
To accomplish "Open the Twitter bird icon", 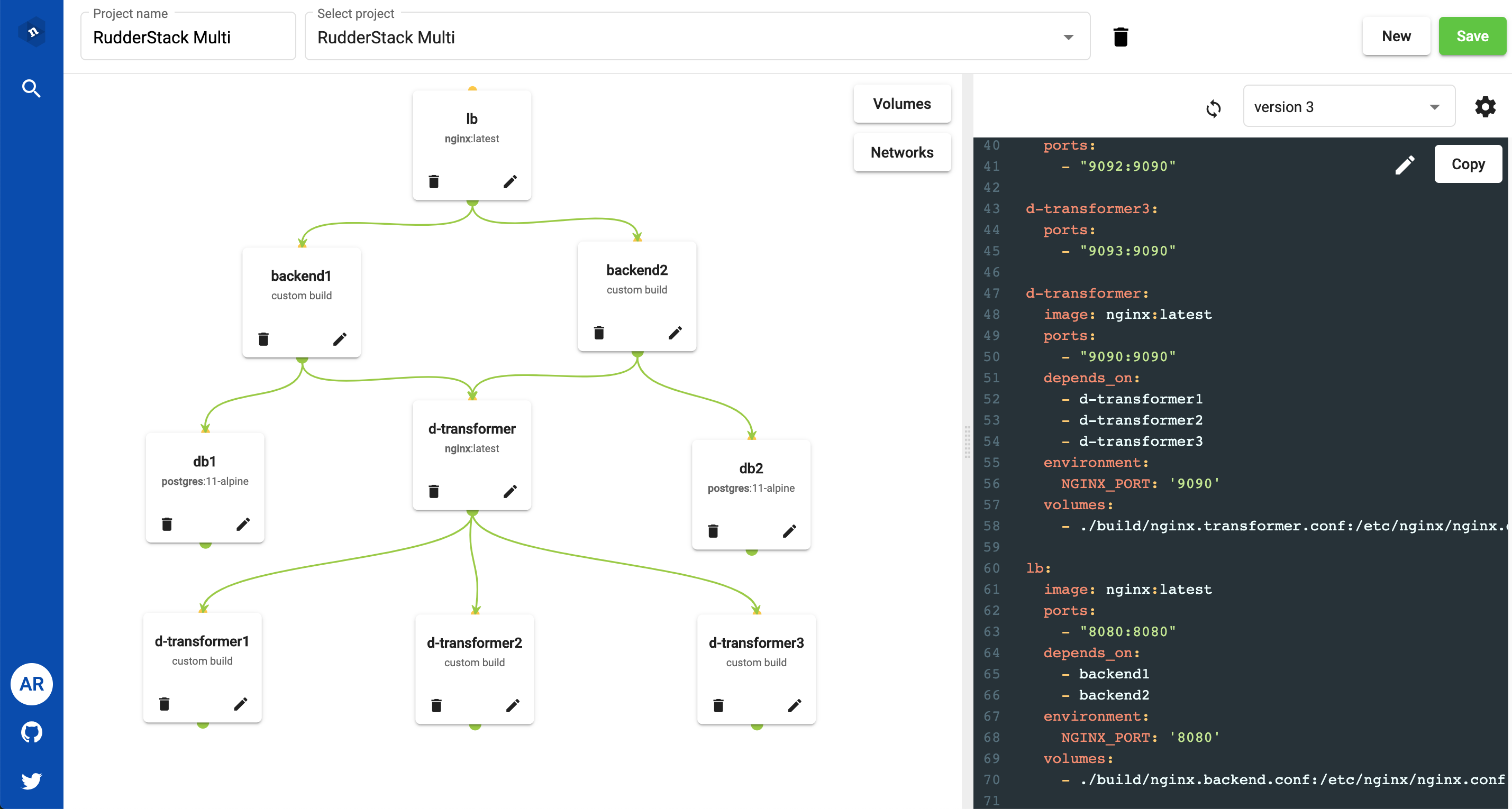I will [x=31, y=781].
